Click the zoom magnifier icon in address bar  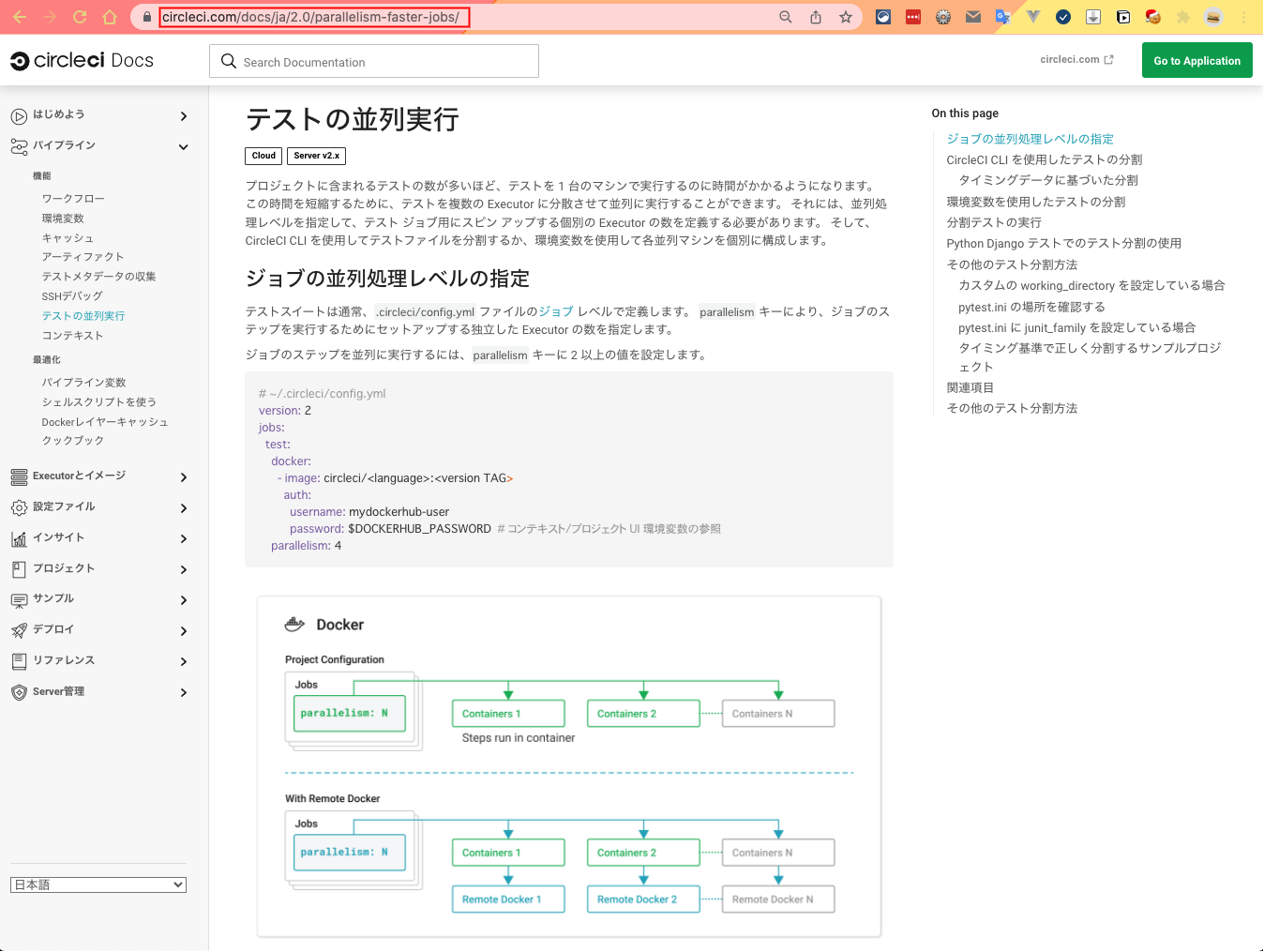coord(786,17)
